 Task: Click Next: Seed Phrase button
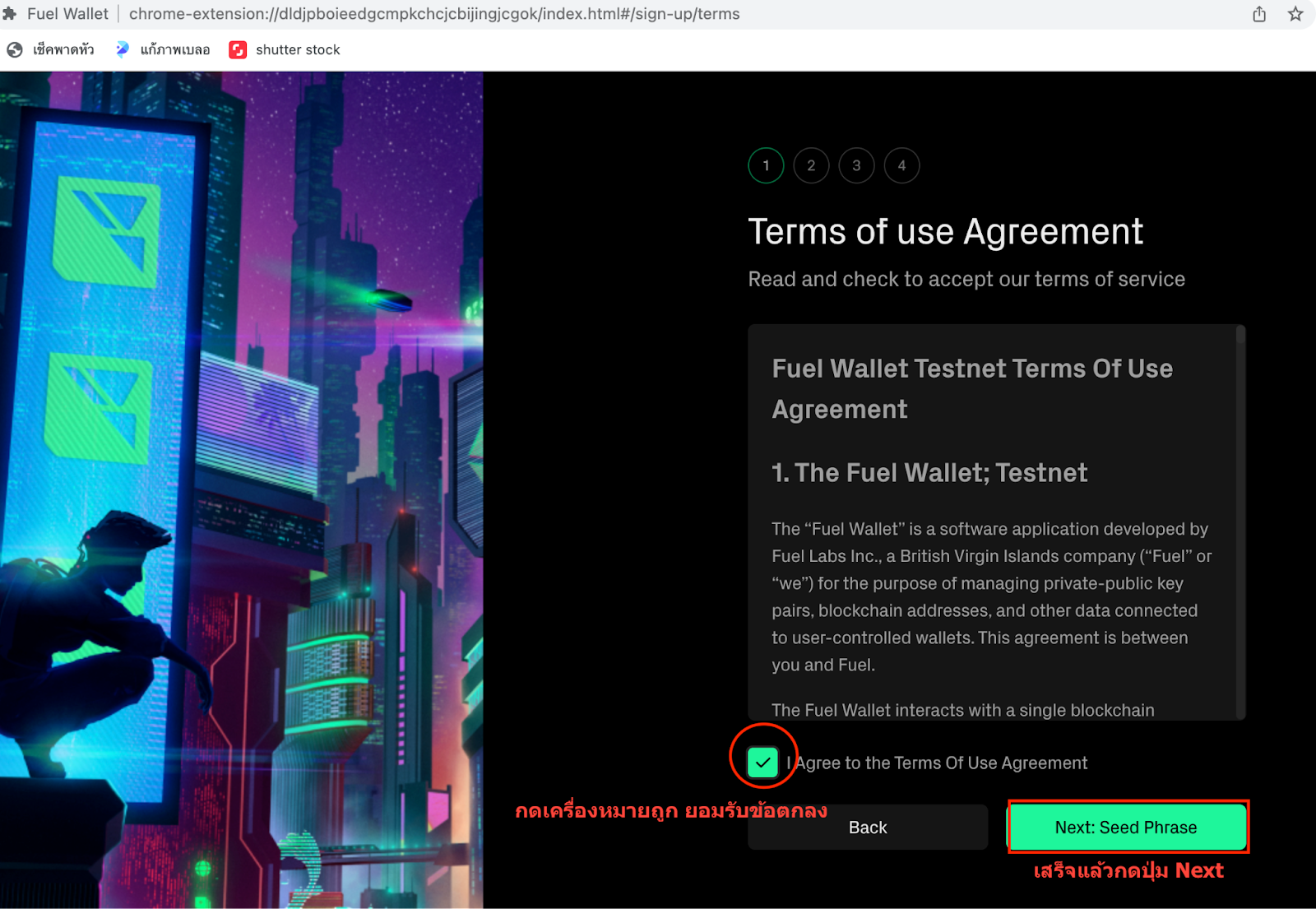[1127, 827]
